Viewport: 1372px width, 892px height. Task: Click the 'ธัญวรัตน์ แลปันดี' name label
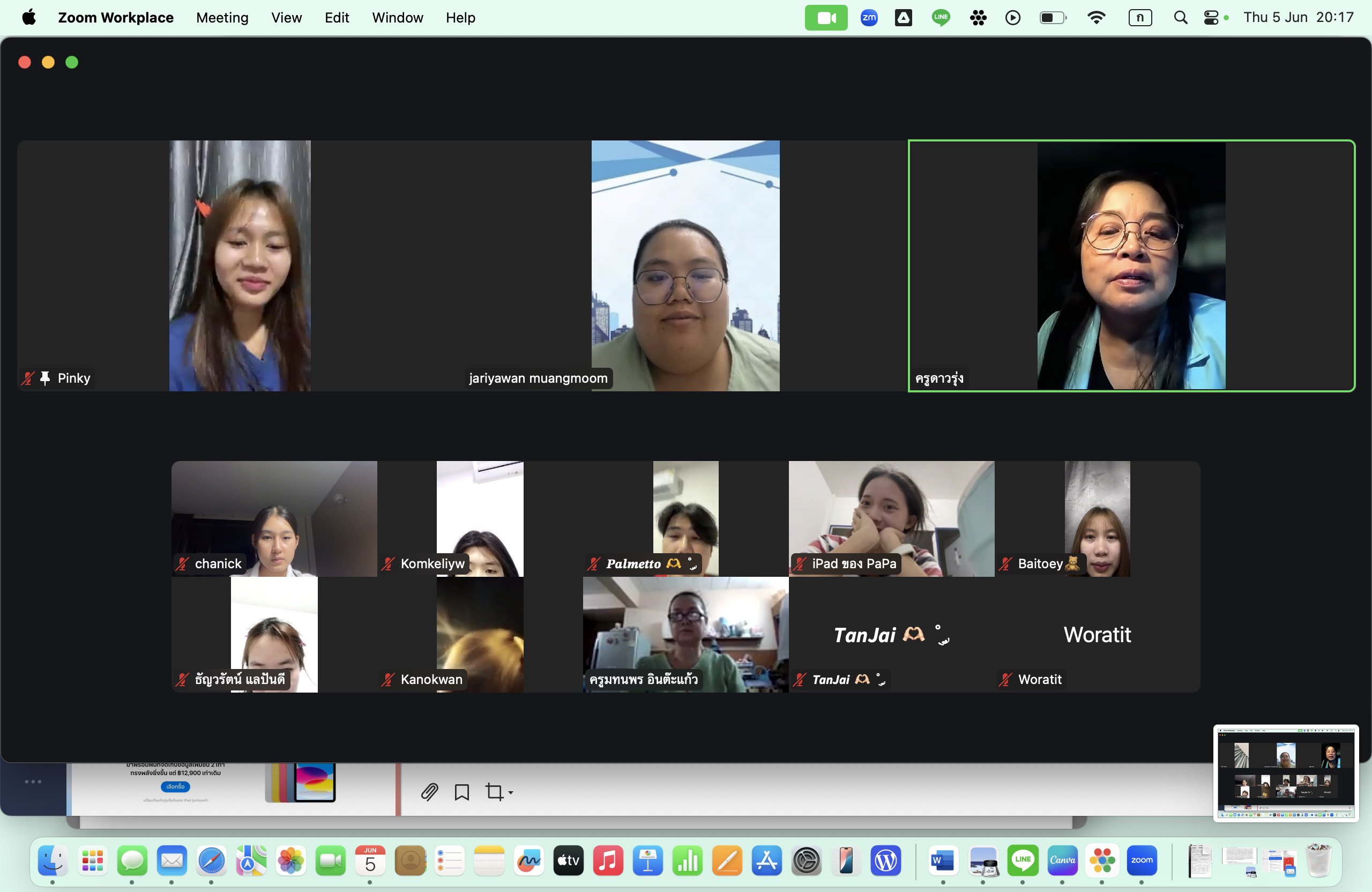click(x=240, y=679)
